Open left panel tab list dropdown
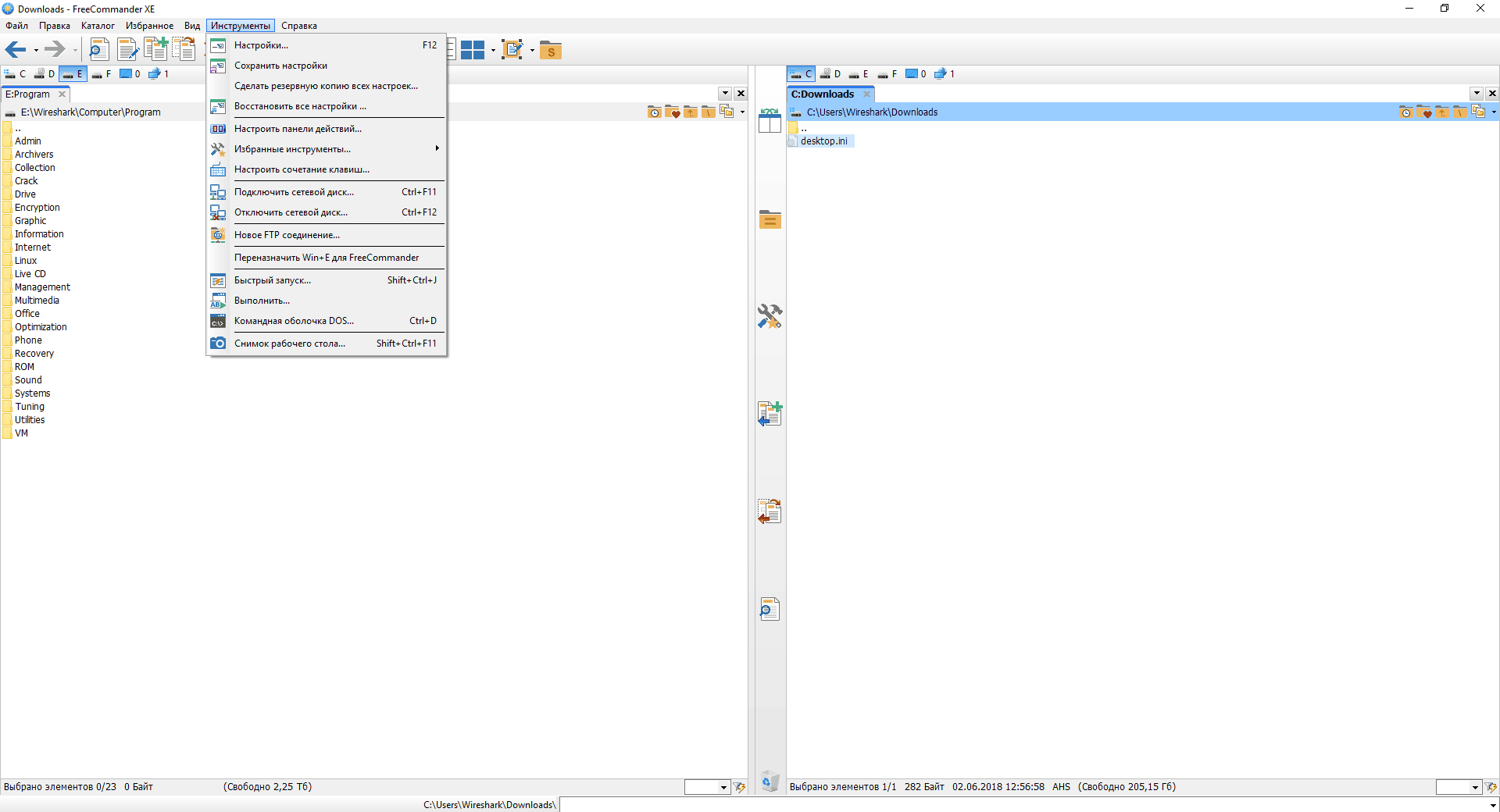The height and width of the screenshot is (812, 1500). pos(726,94)
